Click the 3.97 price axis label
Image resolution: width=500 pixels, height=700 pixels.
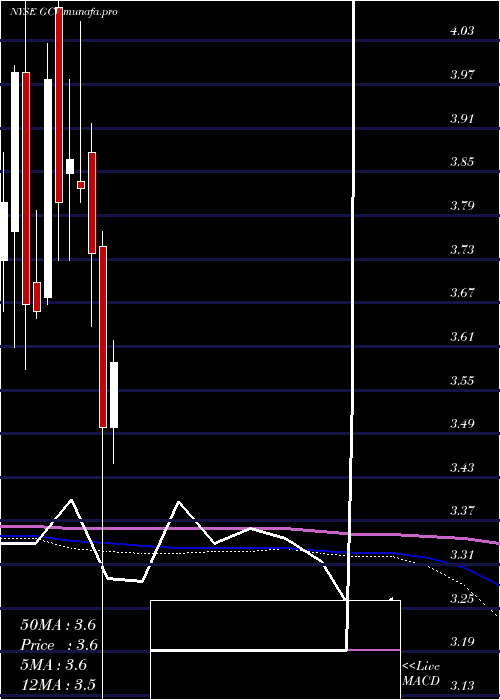point(462,74)
